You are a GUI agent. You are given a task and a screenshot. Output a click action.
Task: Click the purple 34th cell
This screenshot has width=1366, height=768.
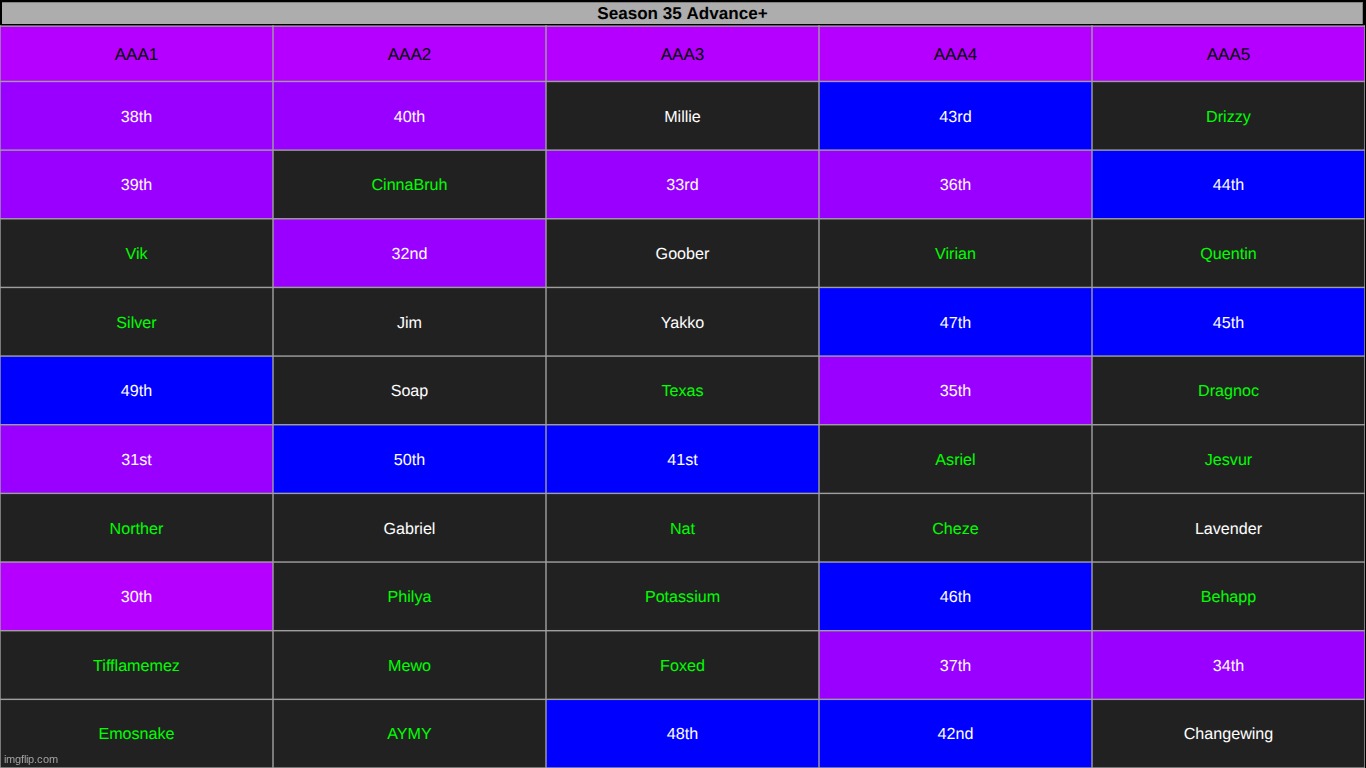(1228, 665)
